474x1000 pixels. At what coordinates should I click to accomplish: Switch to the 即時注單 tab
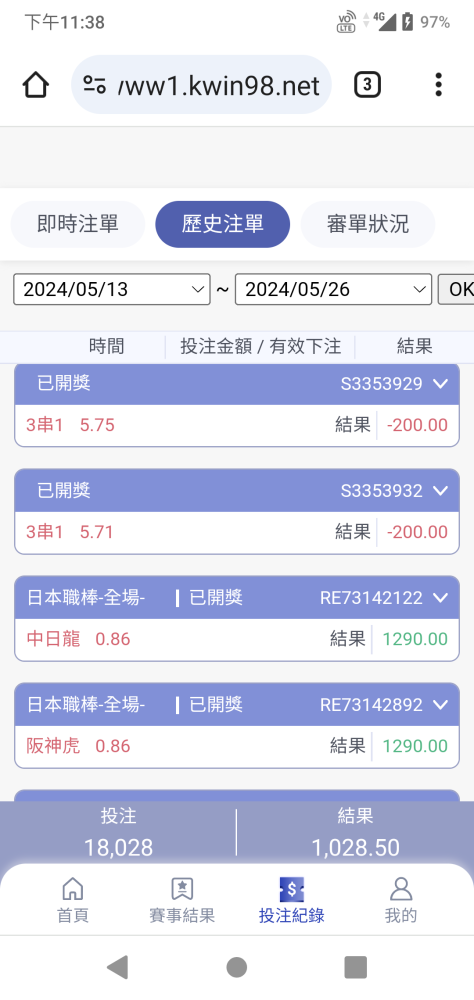[x=78, y=224]
